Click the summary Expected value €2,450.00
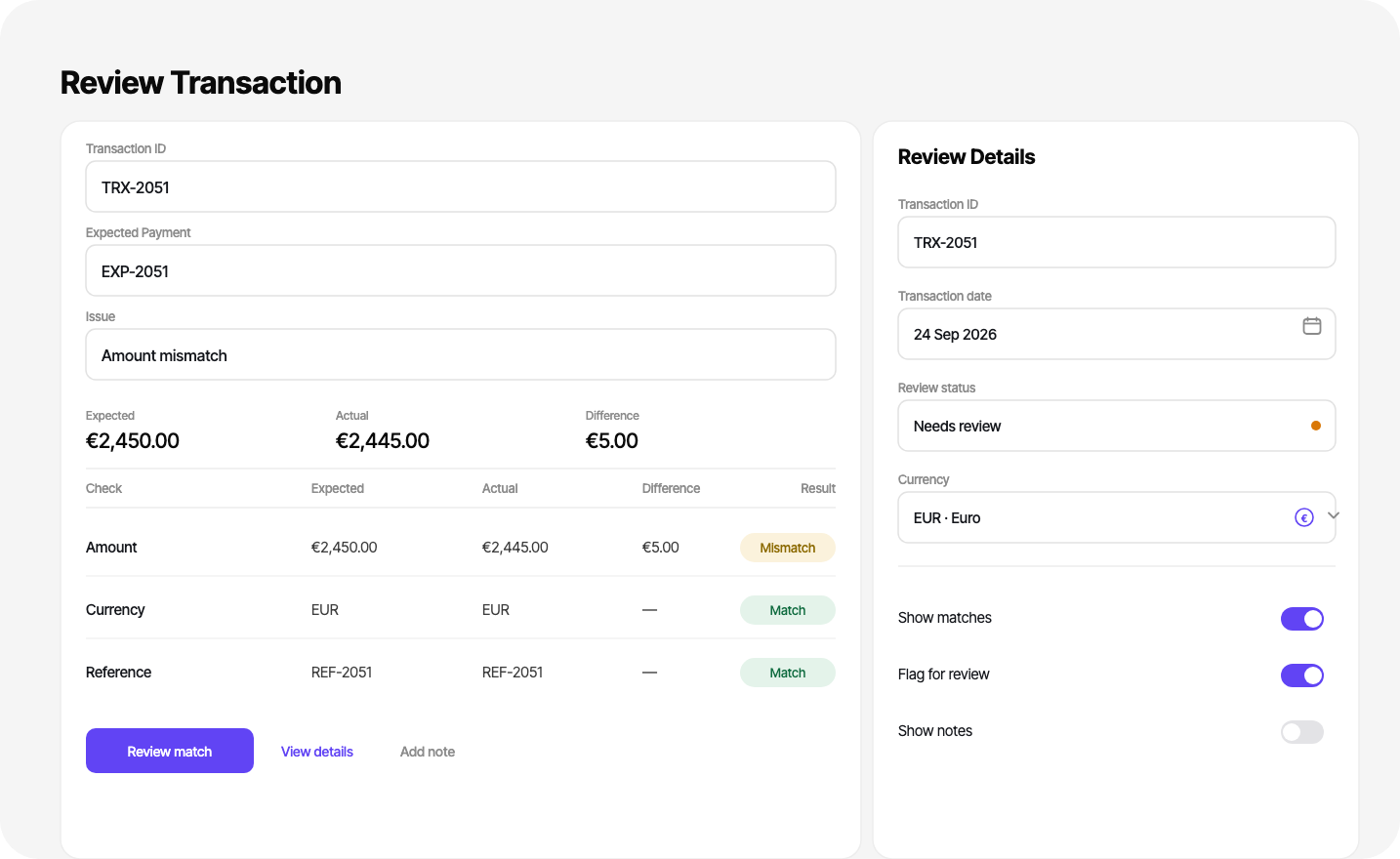The height and width of the screenshot is (859, 1400). (x=133, y=440)
